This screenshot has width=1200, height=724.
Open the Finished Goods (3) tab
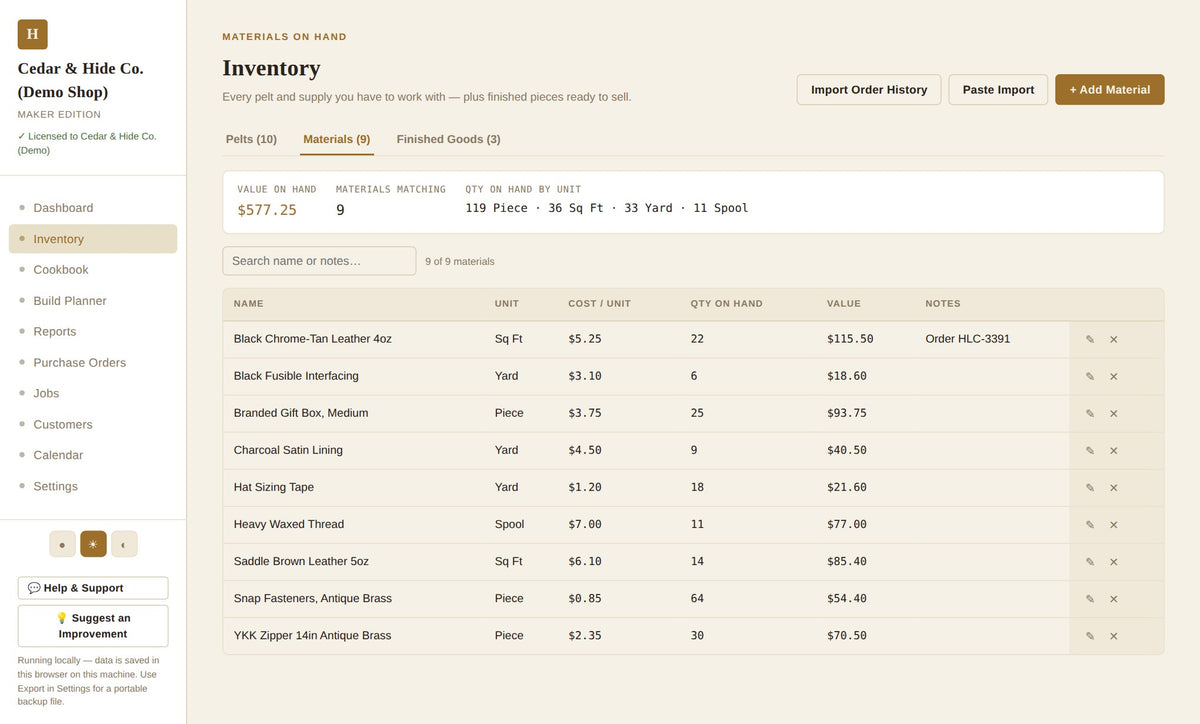(x=448, y=139)
